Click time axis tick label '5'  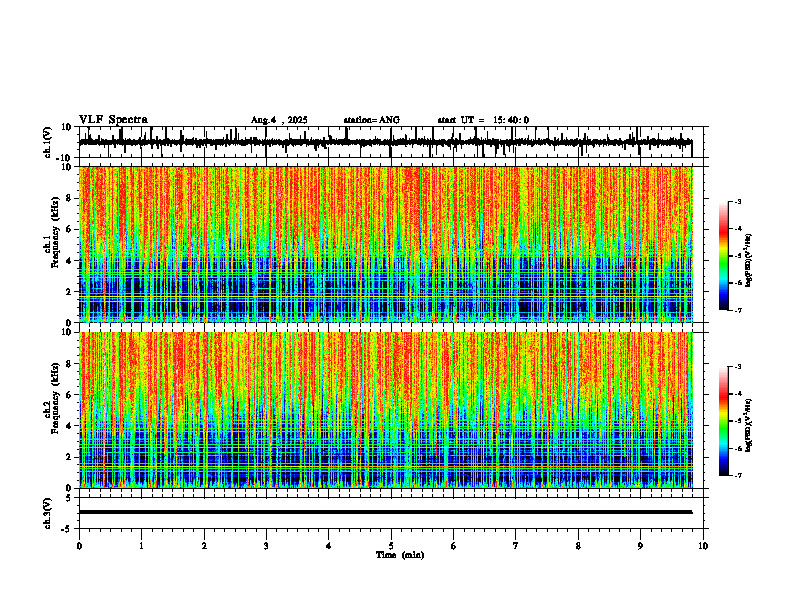(391, 546)
